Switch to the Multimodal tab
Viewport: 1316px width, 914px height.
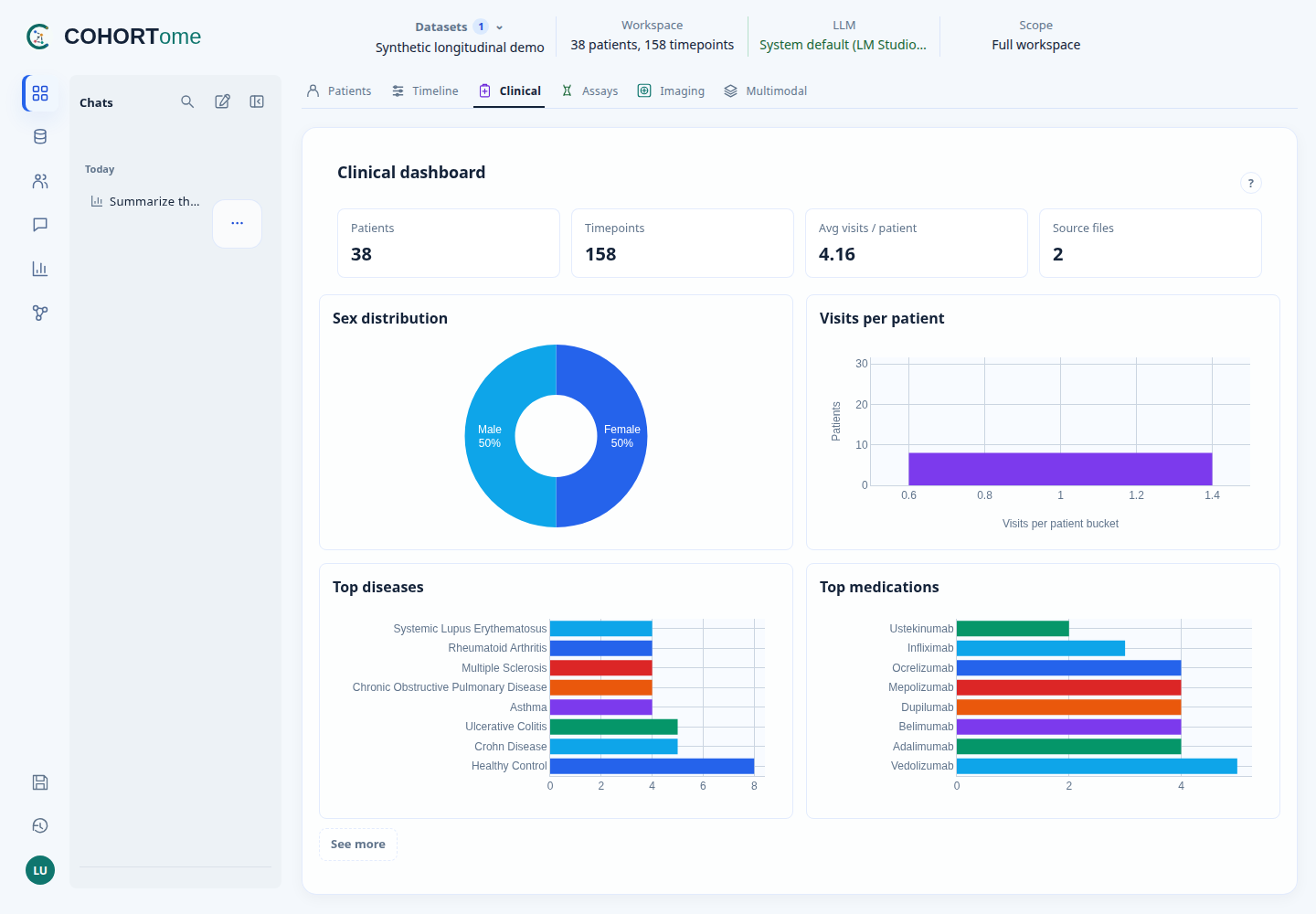point(766,90)
